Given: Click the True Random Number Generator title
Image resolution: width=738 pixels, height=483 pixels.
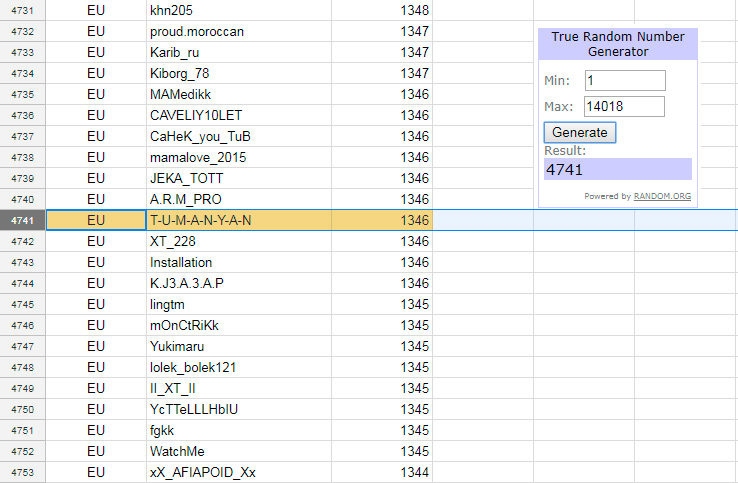Looking at the screenshot, I should (x=617, y=44).
